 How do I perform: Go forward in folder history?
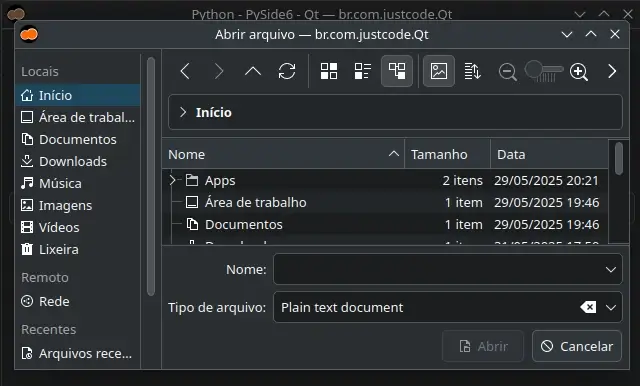click(x=219, y=71)
